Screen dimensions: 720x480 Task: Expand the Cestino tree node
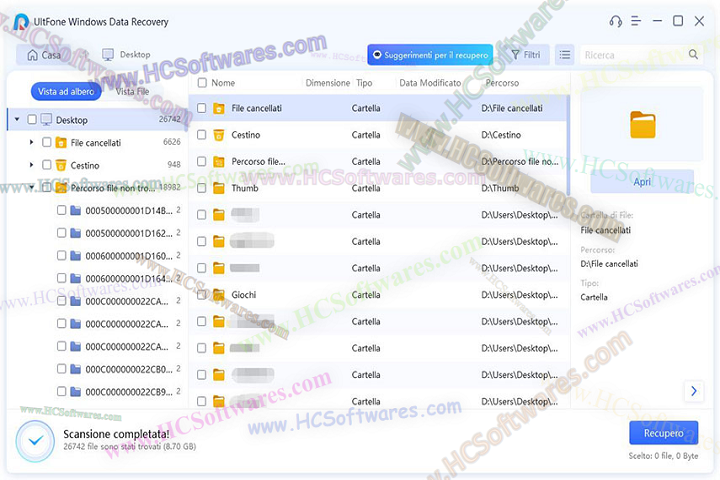click(x=31, y=164)
